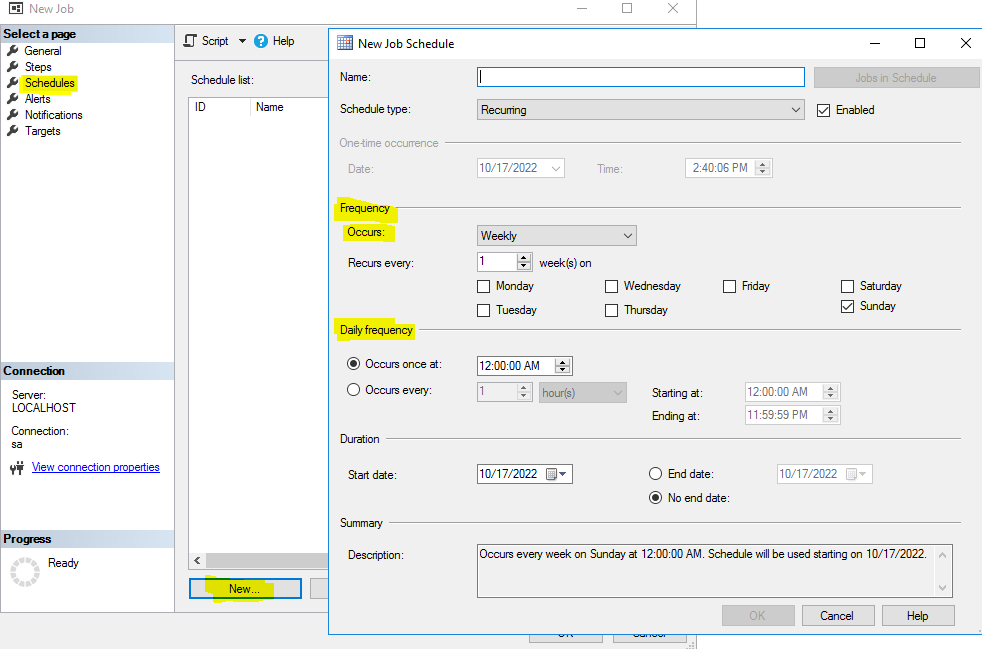Select the Occurs once at radio button
The width and height of the screenshot is (982, 649).
[x=353, y=364]
